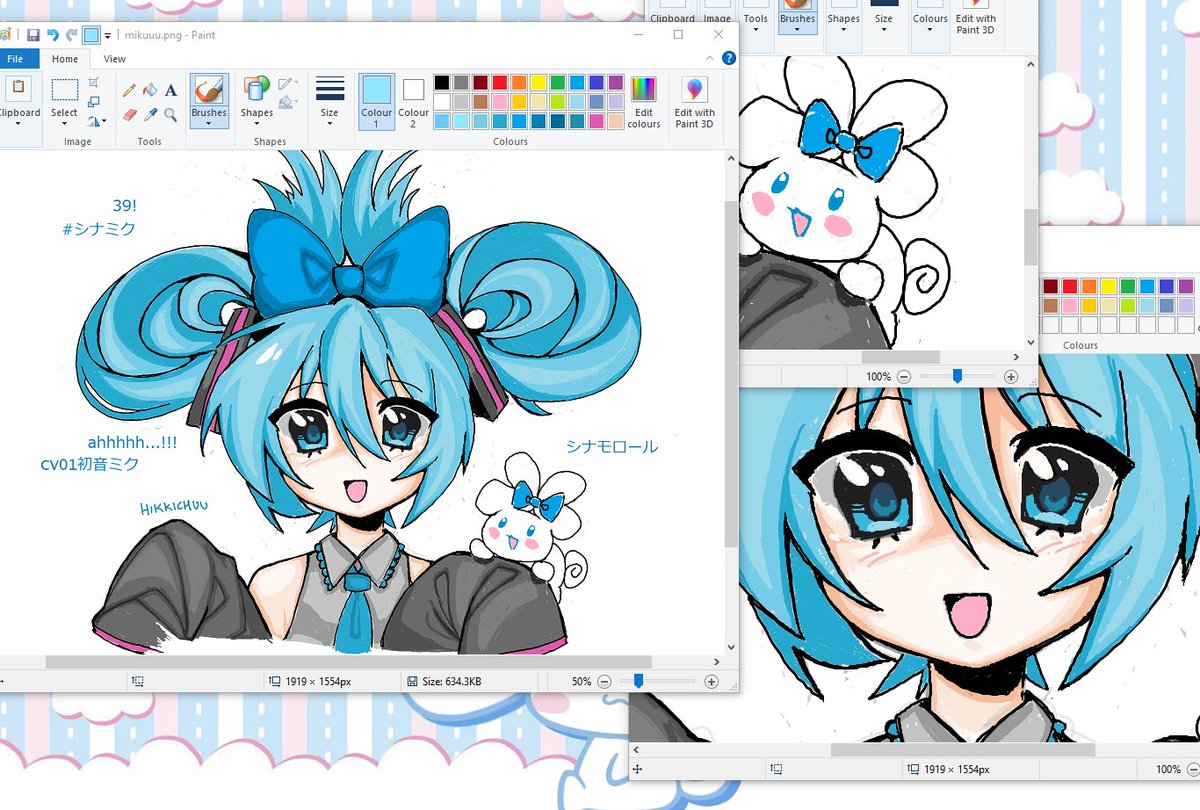Viewport: 1200px width, 810px height.
Task: Select the Fill with colour bucket tool
Action: coord(149,90)
